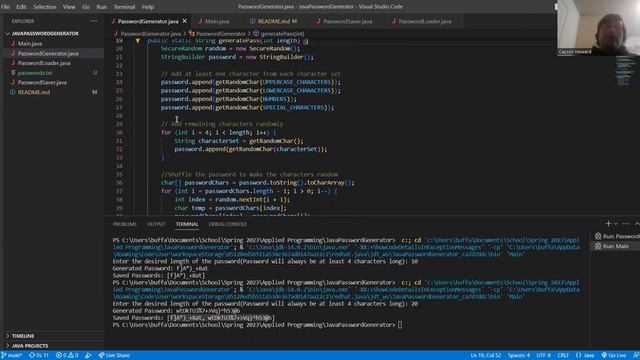The image size is (640, 360).
Task: Change the UTF-8 file encoding
Action: [544, 355]
